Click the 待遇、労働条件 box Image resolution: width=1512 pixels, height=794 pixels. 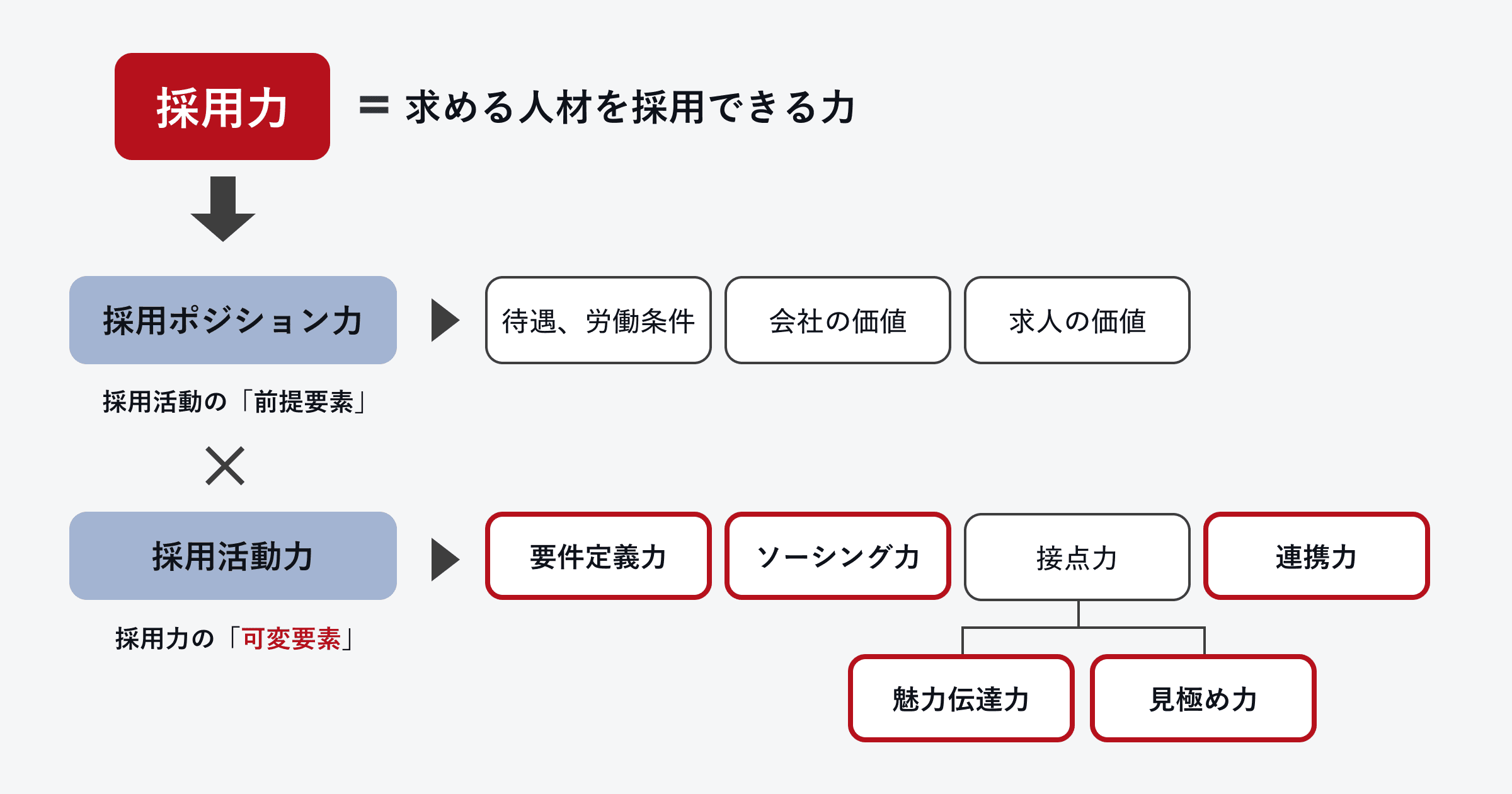598,320
